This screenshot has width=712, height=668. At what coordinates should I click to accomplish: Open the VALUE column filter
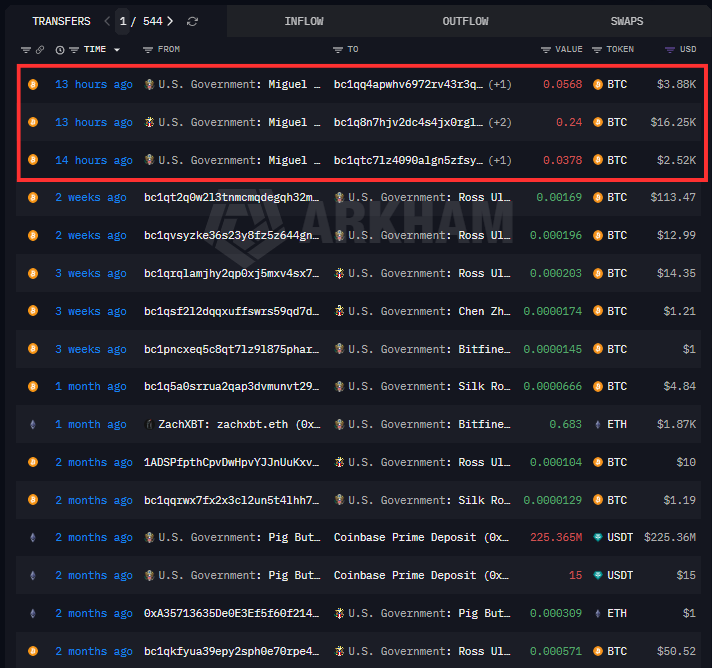click(x=546, y=49)
